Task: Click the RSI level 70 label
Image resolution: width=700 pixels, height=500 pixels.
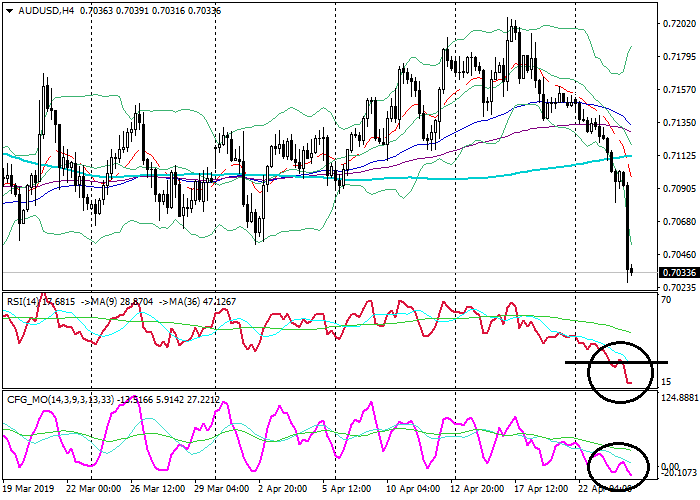Action: pyautogui.click(x=665, y=300)
